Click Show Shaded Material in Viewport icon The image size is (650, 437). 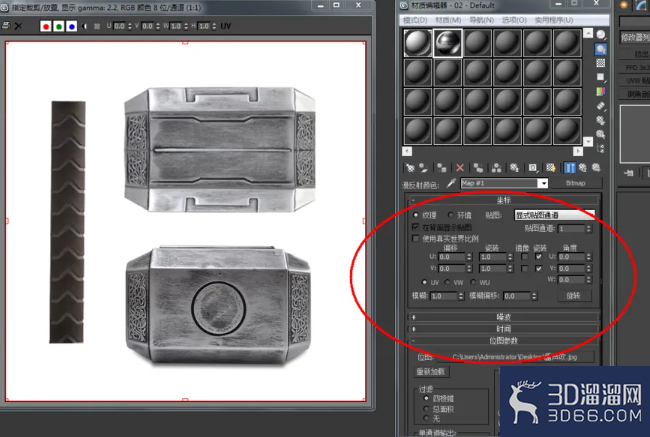pos(551,168)
